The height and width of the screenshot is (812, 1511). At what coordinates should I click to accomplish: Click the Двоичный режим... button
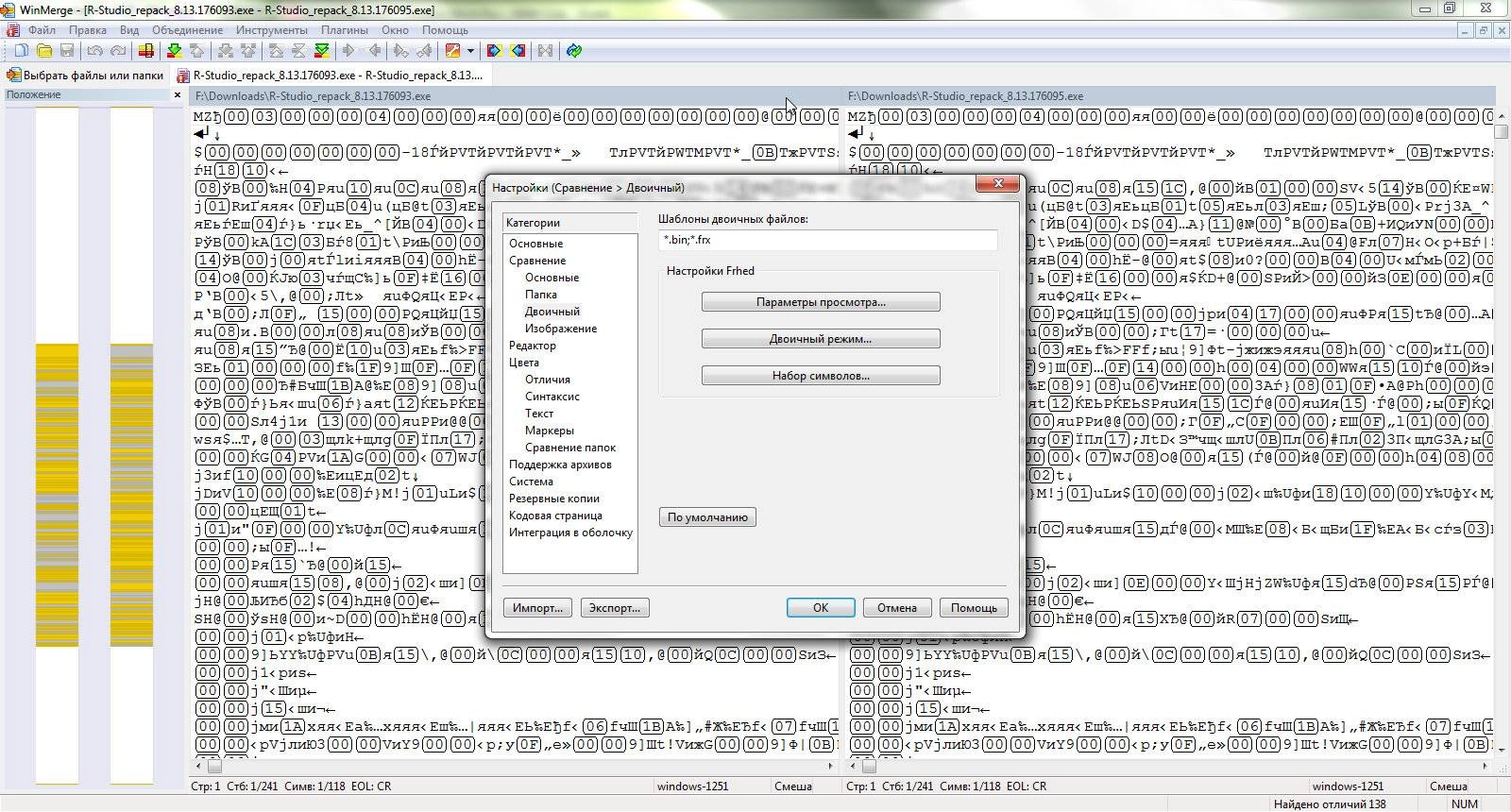(x=821, y=339)
